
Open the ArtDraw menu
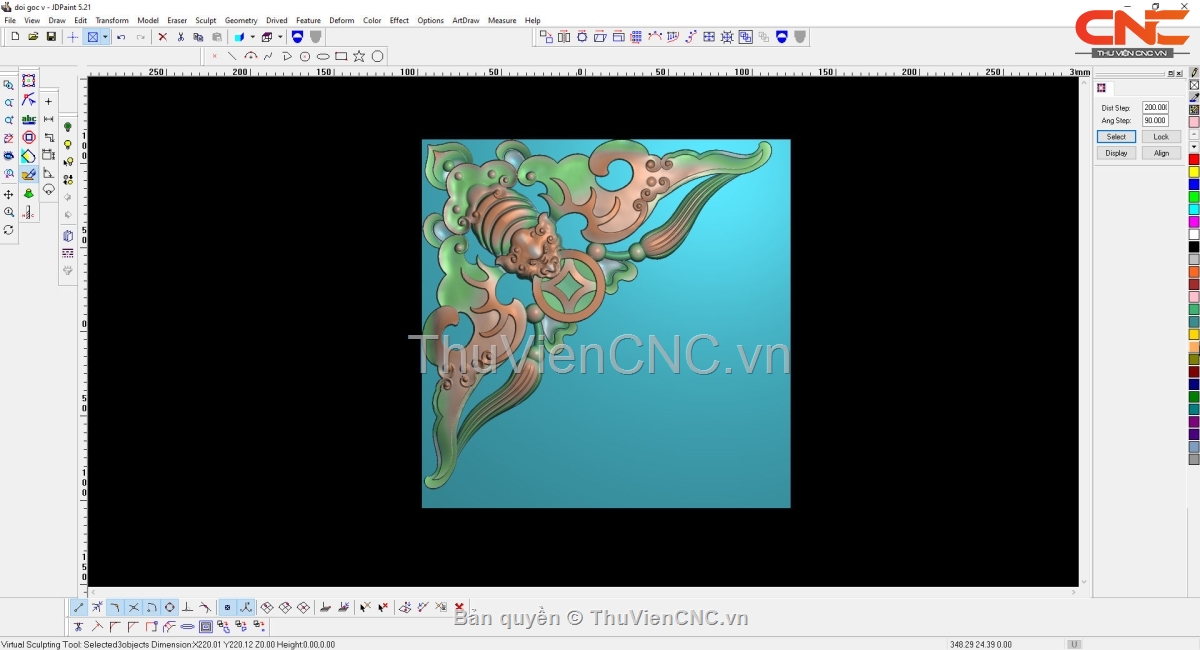pos(465,20)
